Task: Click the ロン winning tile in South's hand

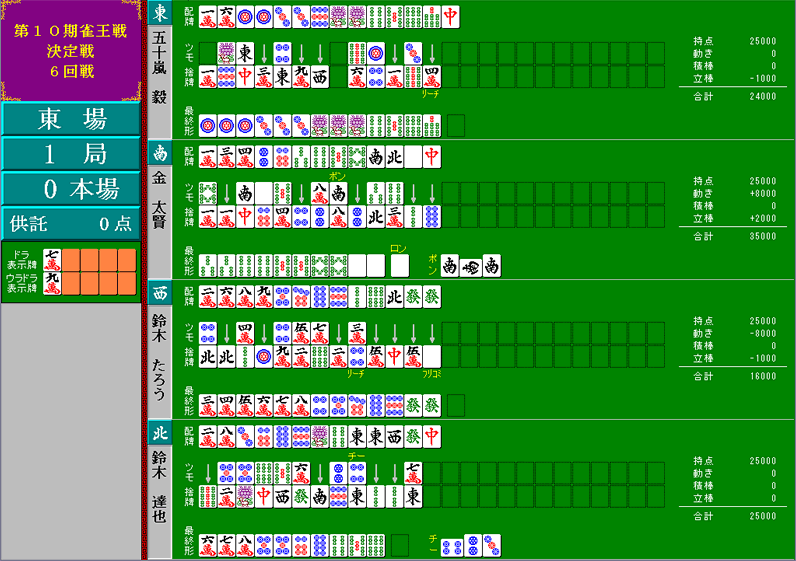Action: 400,266
